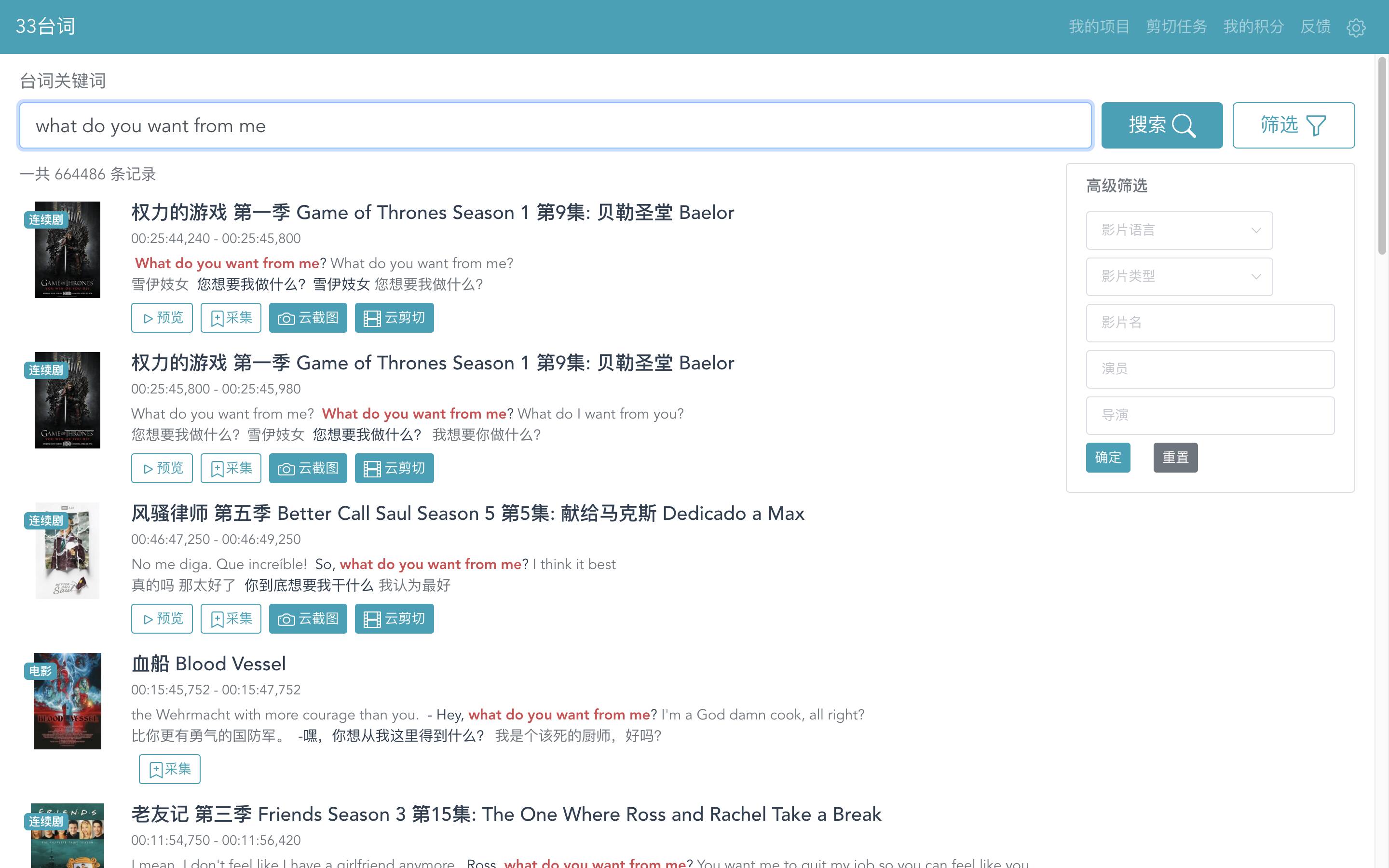Screen dimensions: 1389x868
Task: Toggle the 筛选 filter panel
Action: [x=1293, y=125]
